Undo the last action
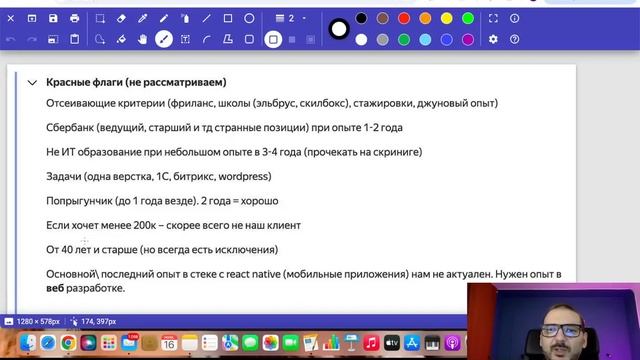Image resolution: width=640 pixels, height=360 pixels. [11, 40]
